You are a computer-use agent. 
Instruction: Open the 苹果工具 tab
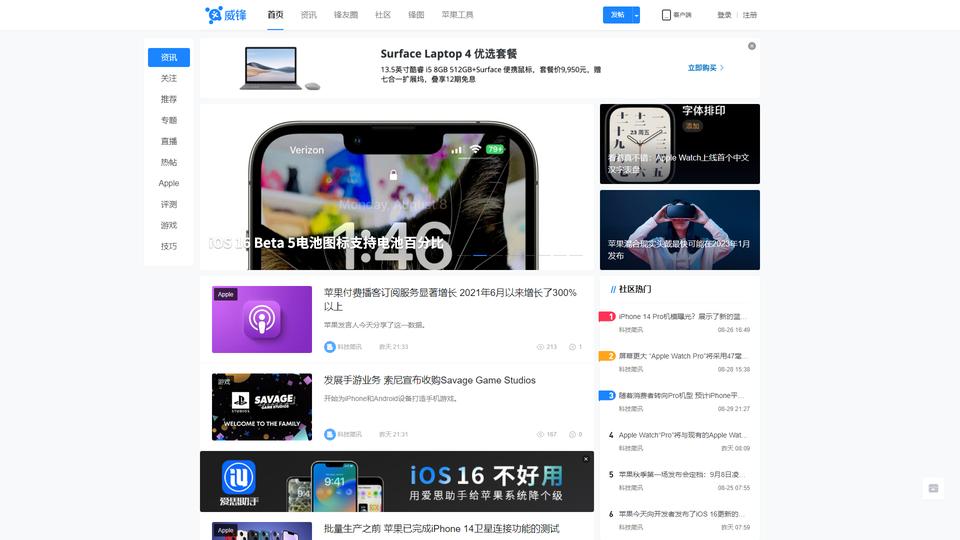(x=457, y=15)
